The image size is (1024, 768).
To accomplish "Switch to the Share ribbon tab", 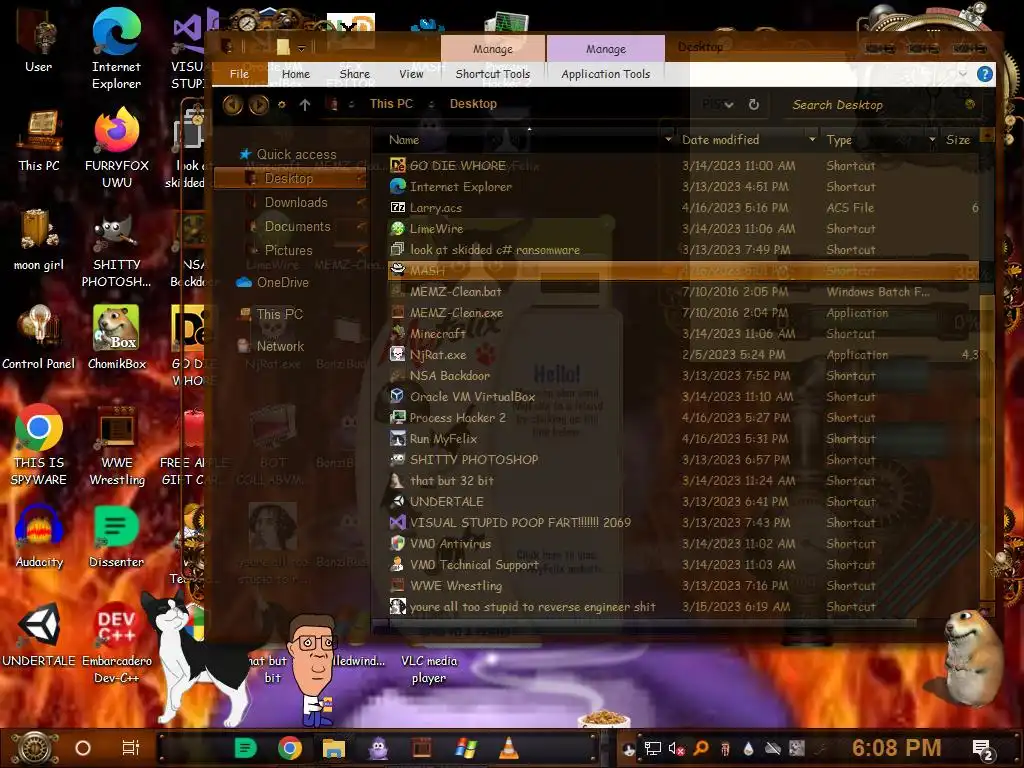I will coord(355,74).
